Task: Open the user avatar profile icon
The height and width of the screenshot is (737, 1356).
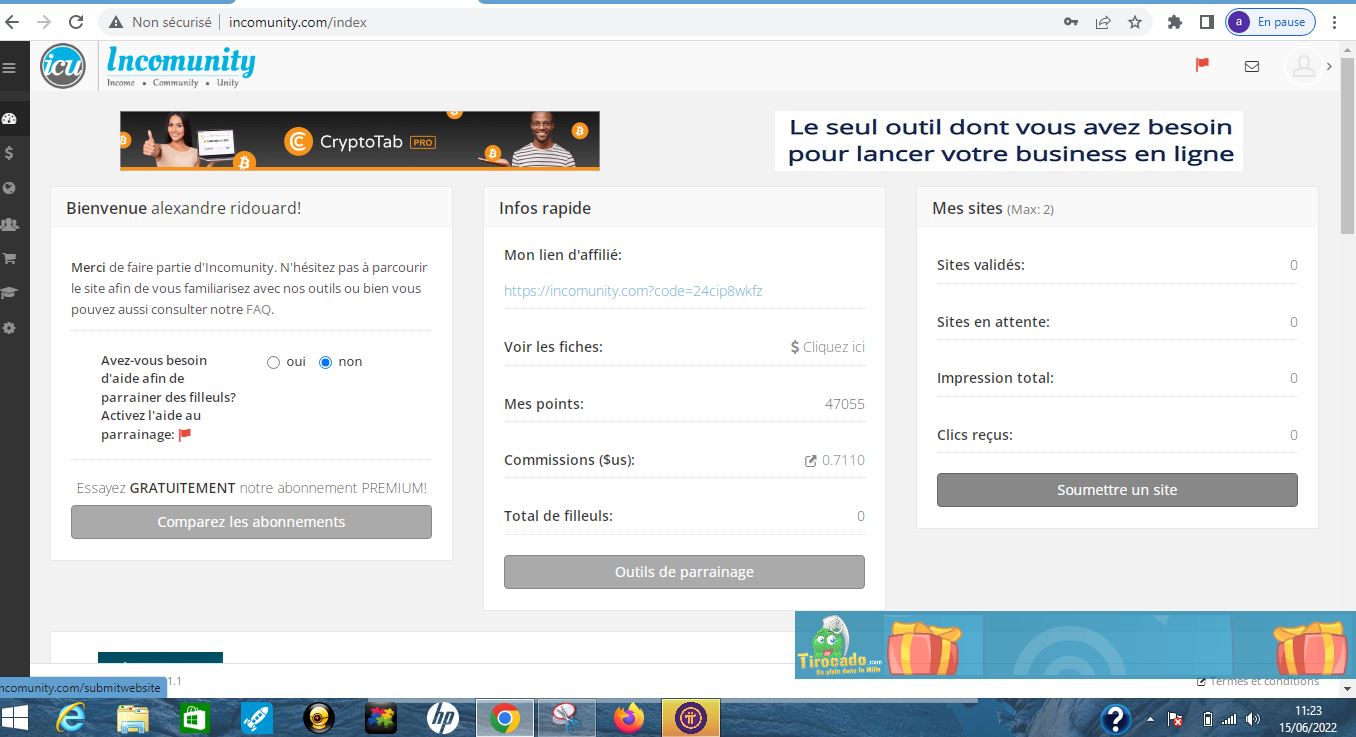Action: point(1303,66)
